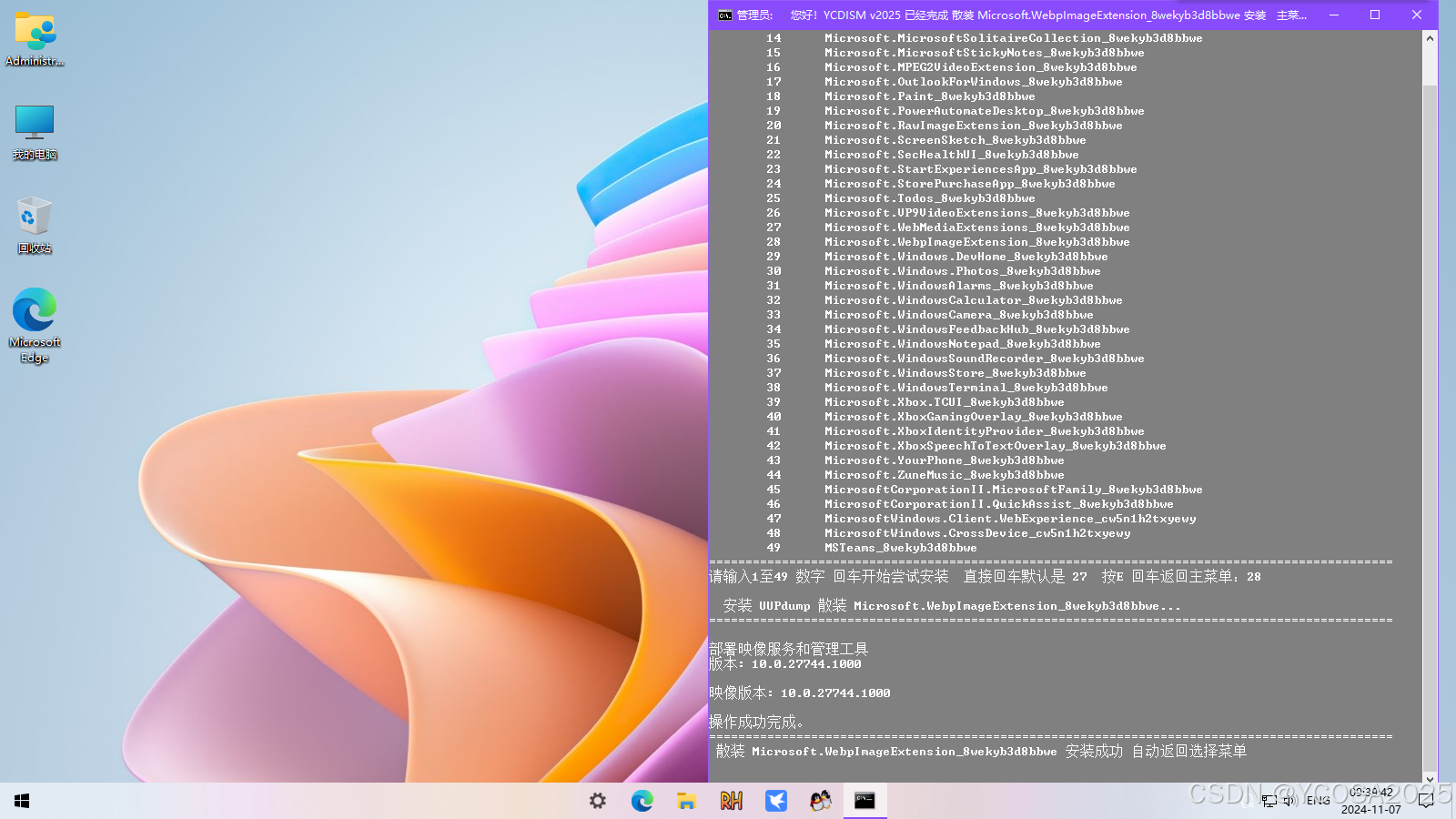Click the VP9VideoExtensions line
This screenshot has width=1456, height=819.
tap(947, 213)
